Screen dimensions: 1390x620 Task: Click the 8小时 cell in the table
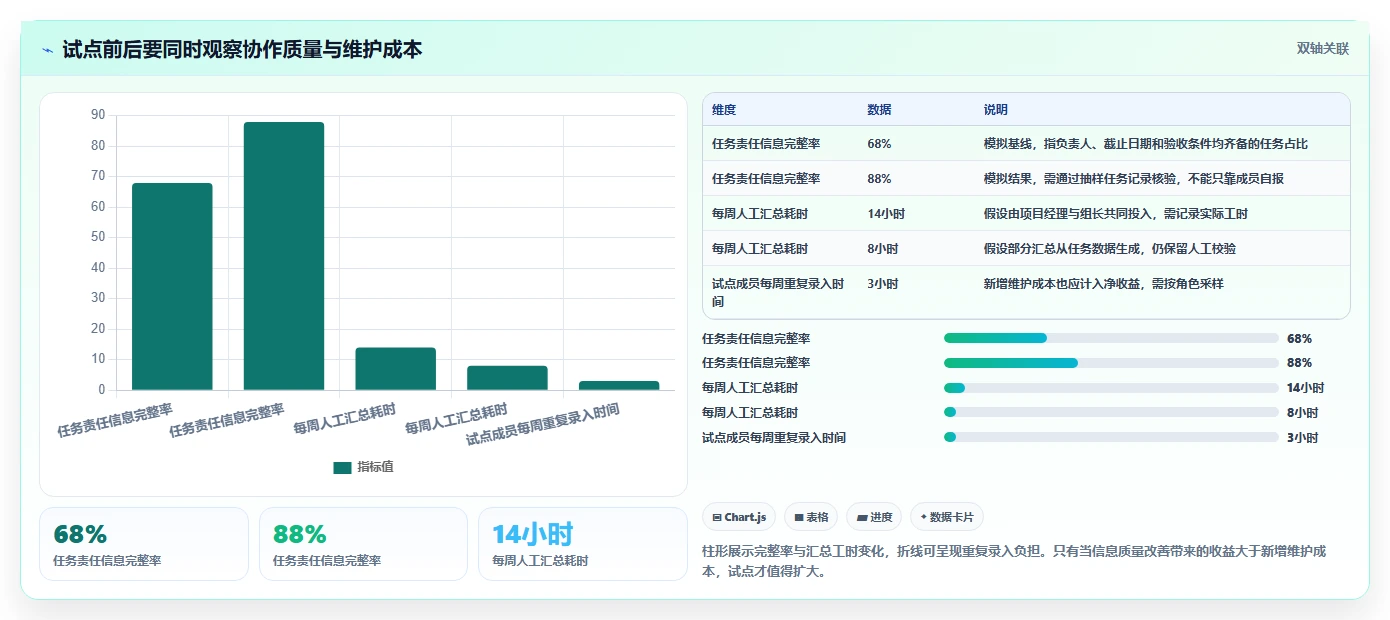tap(883, 249)
